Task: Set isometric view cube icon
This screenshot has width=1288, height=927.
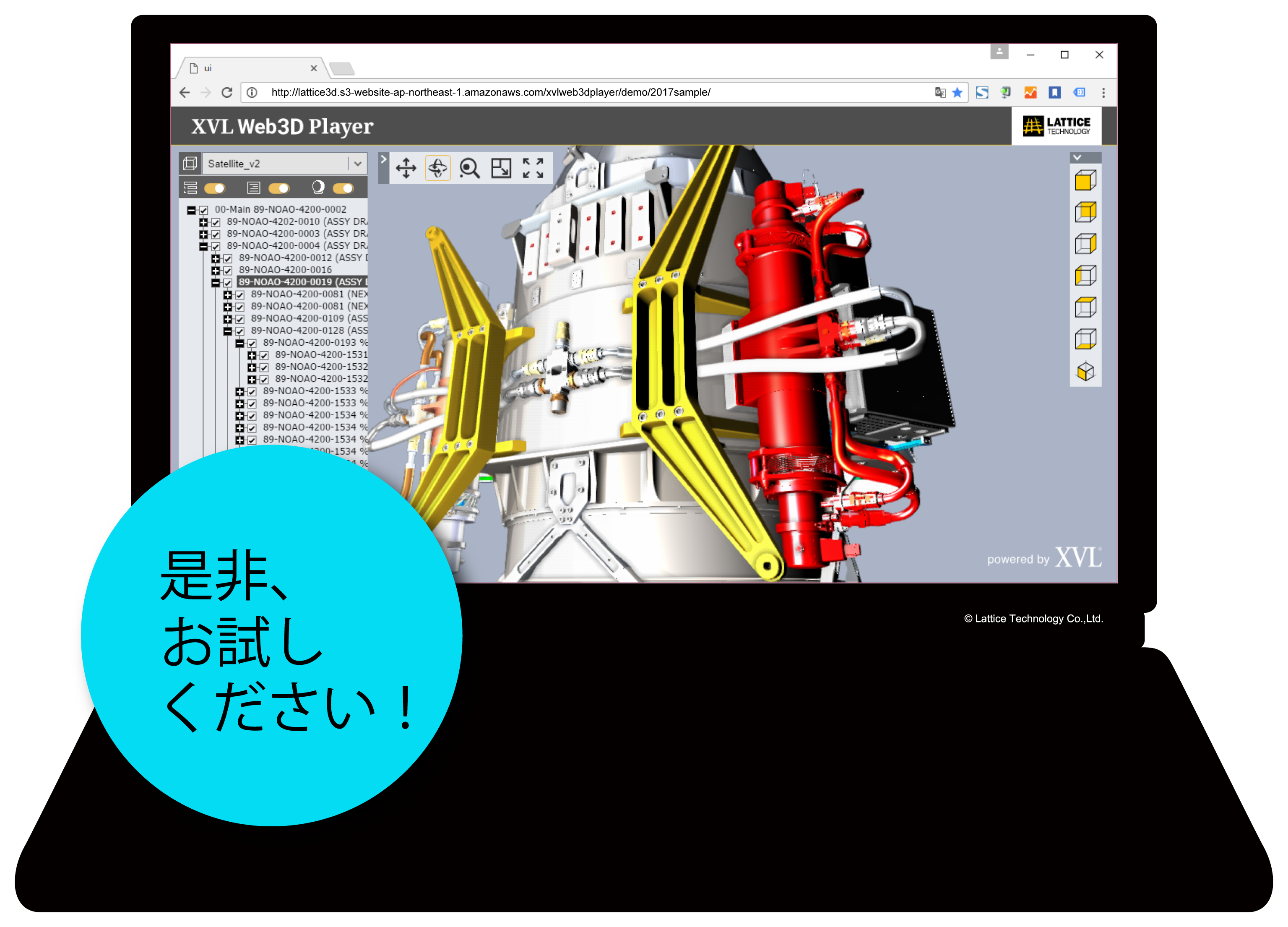Action: click(1085, 372)
